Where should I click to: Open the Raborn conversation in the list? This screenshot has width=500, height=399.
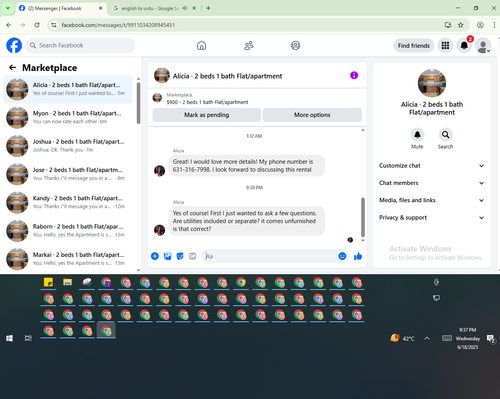(x=68, y=231)
